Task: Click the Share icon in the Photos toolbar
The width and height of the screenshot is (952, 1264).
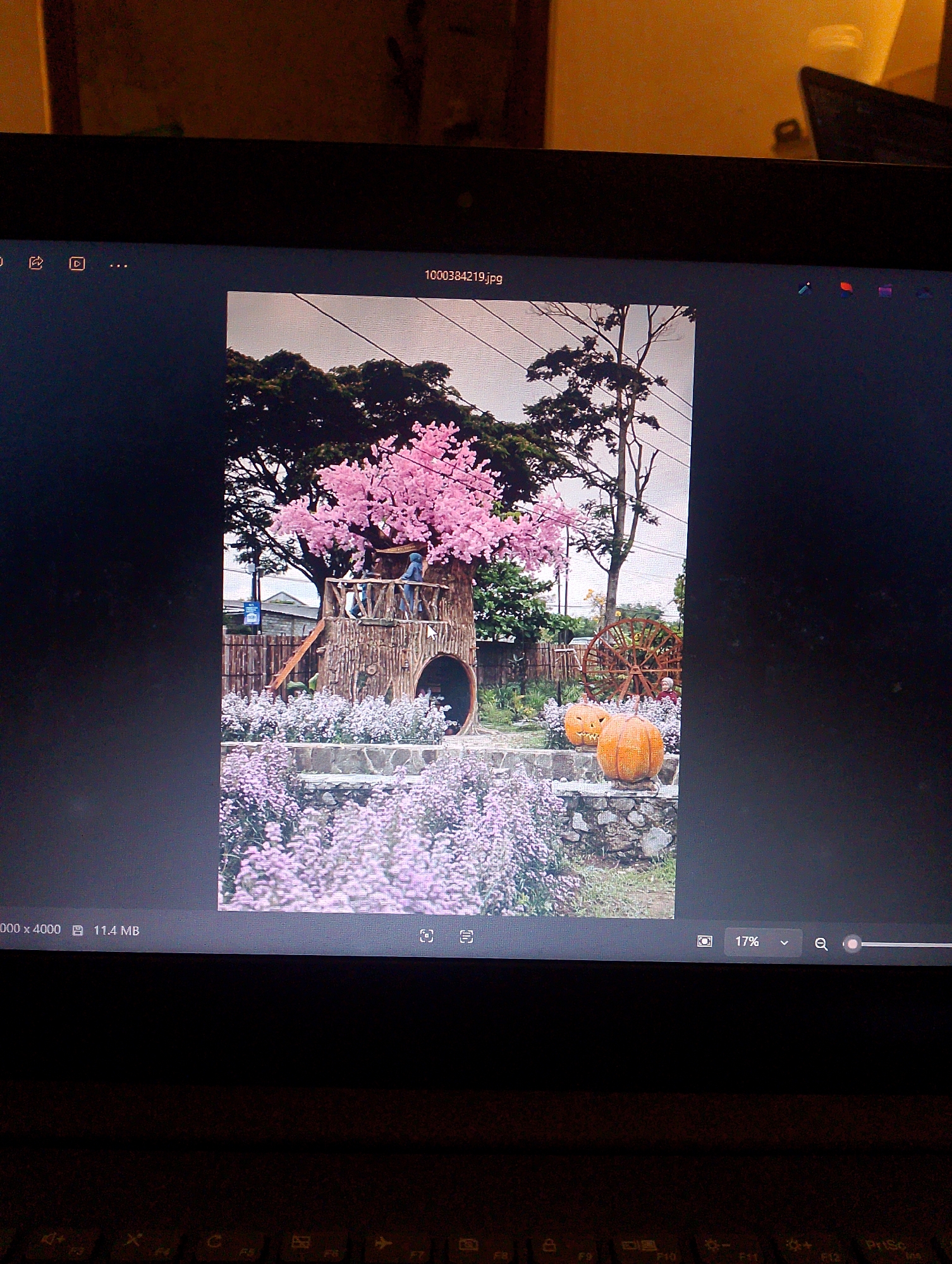Action: coord(36,262)
